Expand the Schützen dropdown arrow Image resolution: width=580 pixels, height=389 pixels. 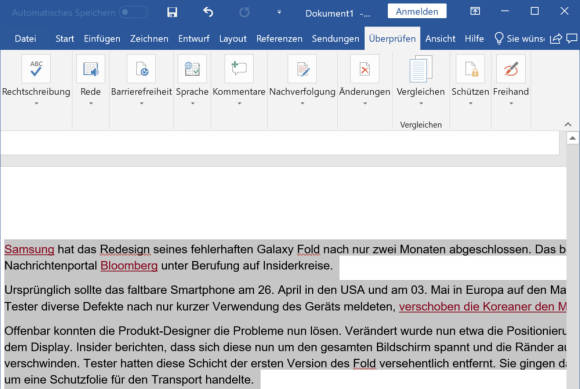(x=471, y=103)
